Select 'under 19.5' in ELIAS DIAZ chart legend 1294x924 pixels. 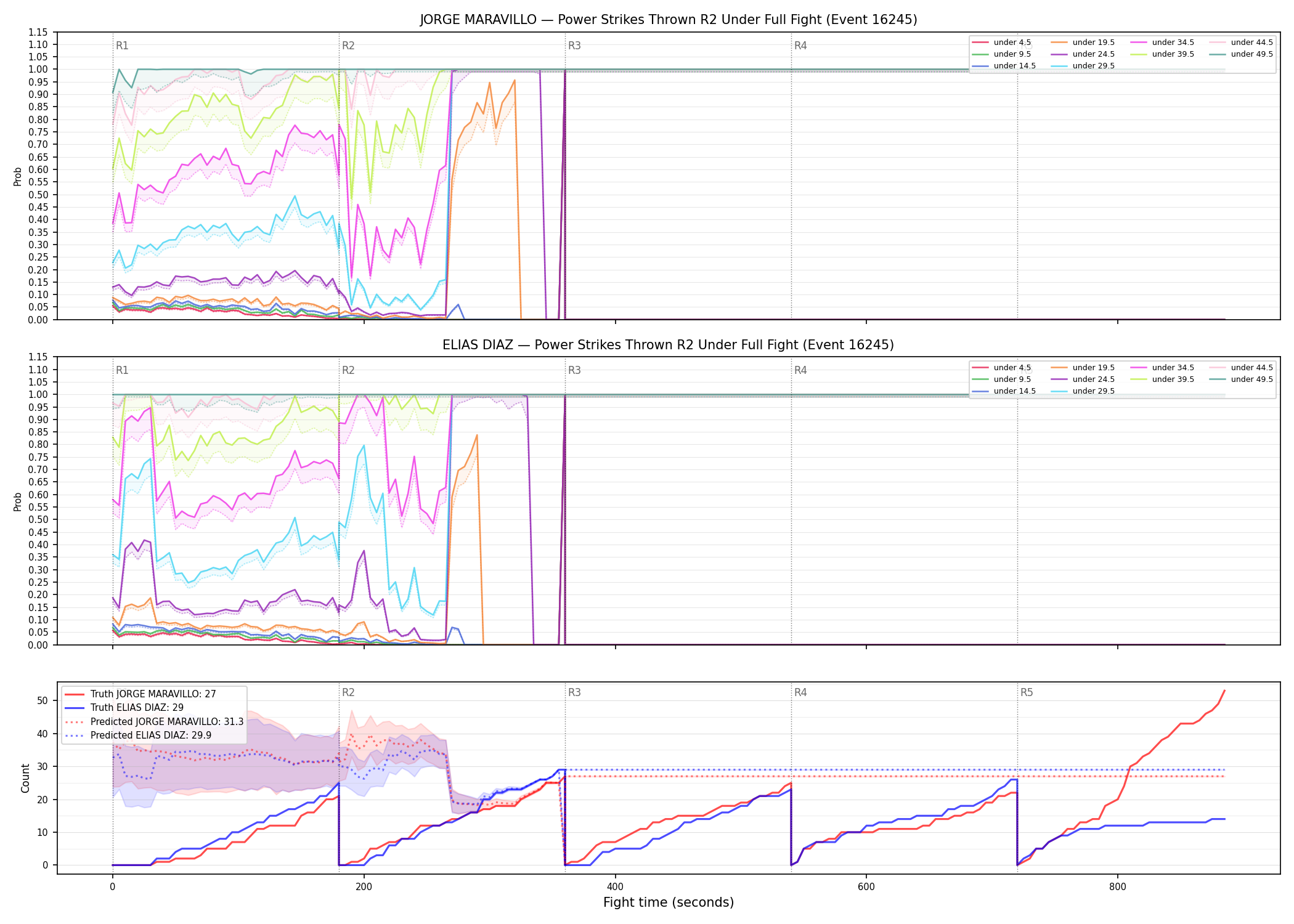click(x=1093, y=368)
